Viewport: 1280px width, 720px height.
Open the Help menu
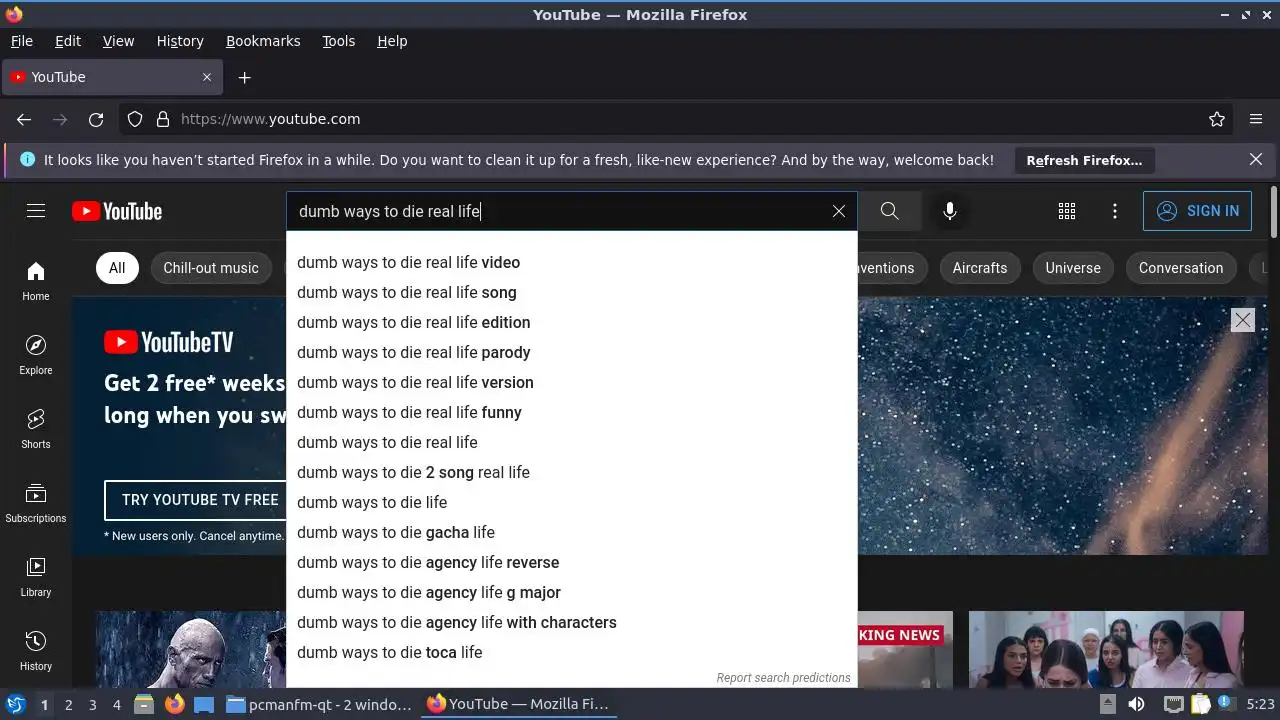392,41
